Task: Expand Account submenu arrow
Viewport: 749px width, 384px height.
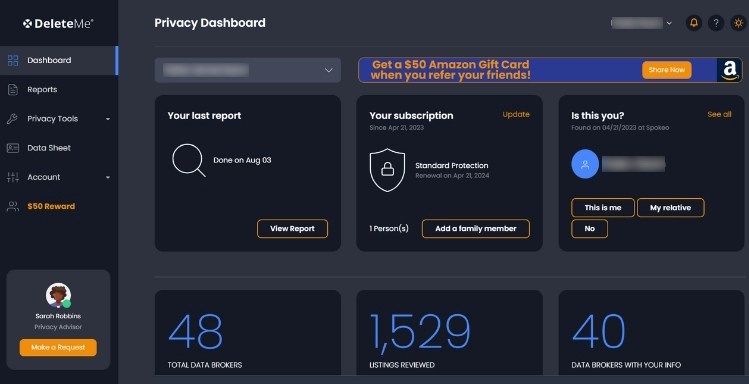Action: (x=108, y=177)
